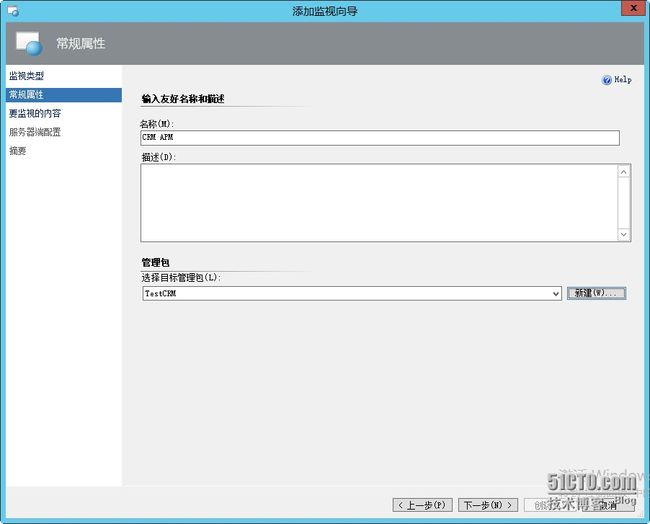Click the 新建(W)... button
Image resolution: width=650 pixels, height=524 pixels.
click(597, 293)
